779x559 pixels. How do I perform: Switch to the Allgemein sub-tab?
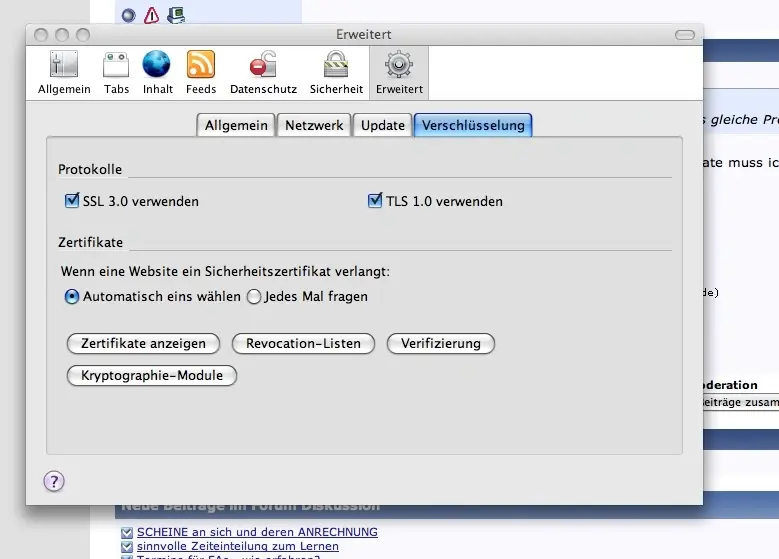[236, 125]
